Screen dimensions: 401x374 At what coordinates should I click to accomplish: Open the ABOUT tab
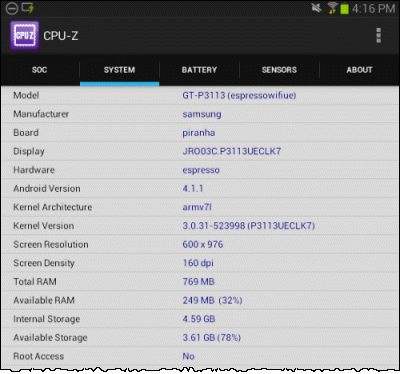359,70
